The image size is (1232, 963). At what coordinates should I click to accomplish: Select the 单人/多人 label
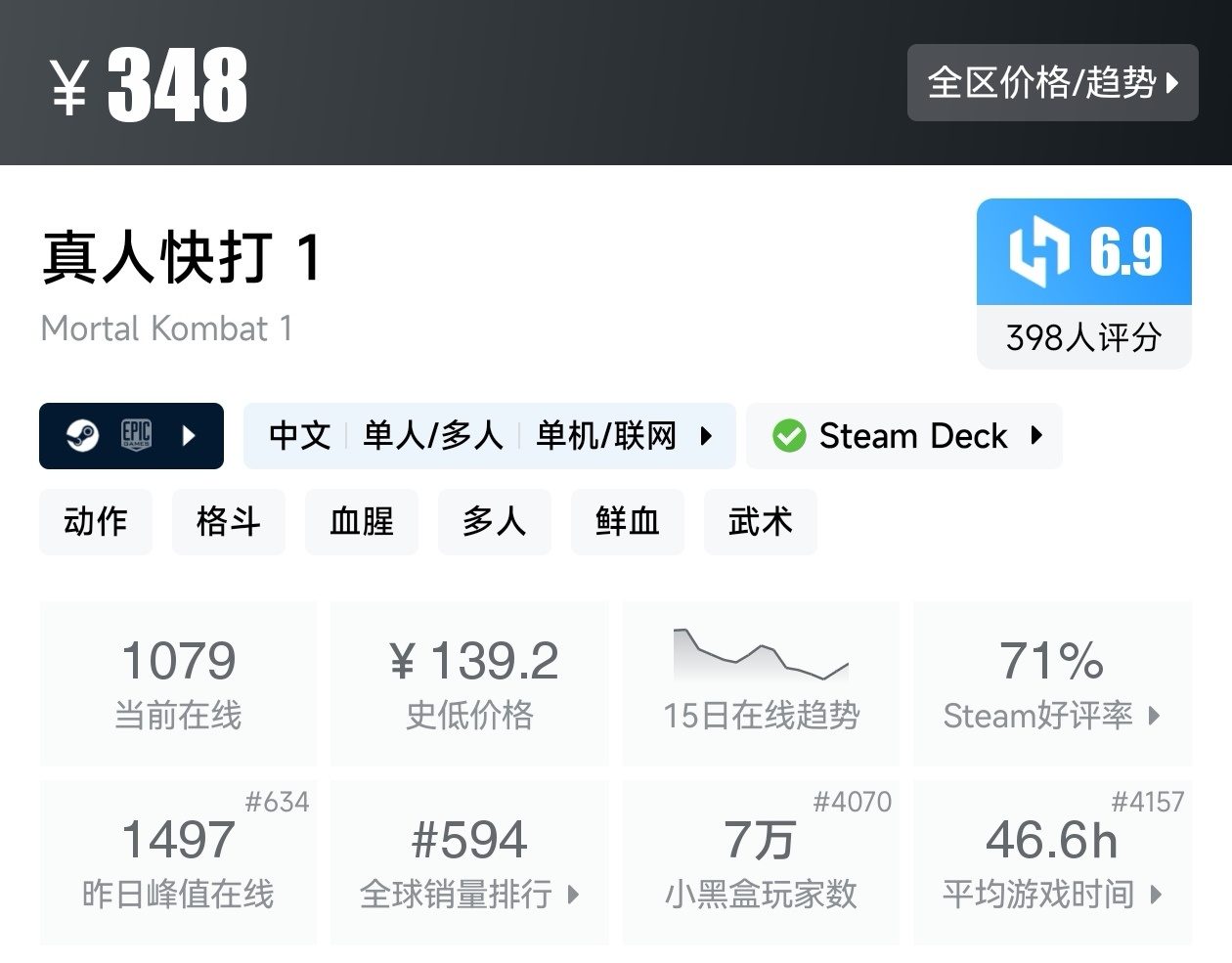pos(432,435)
